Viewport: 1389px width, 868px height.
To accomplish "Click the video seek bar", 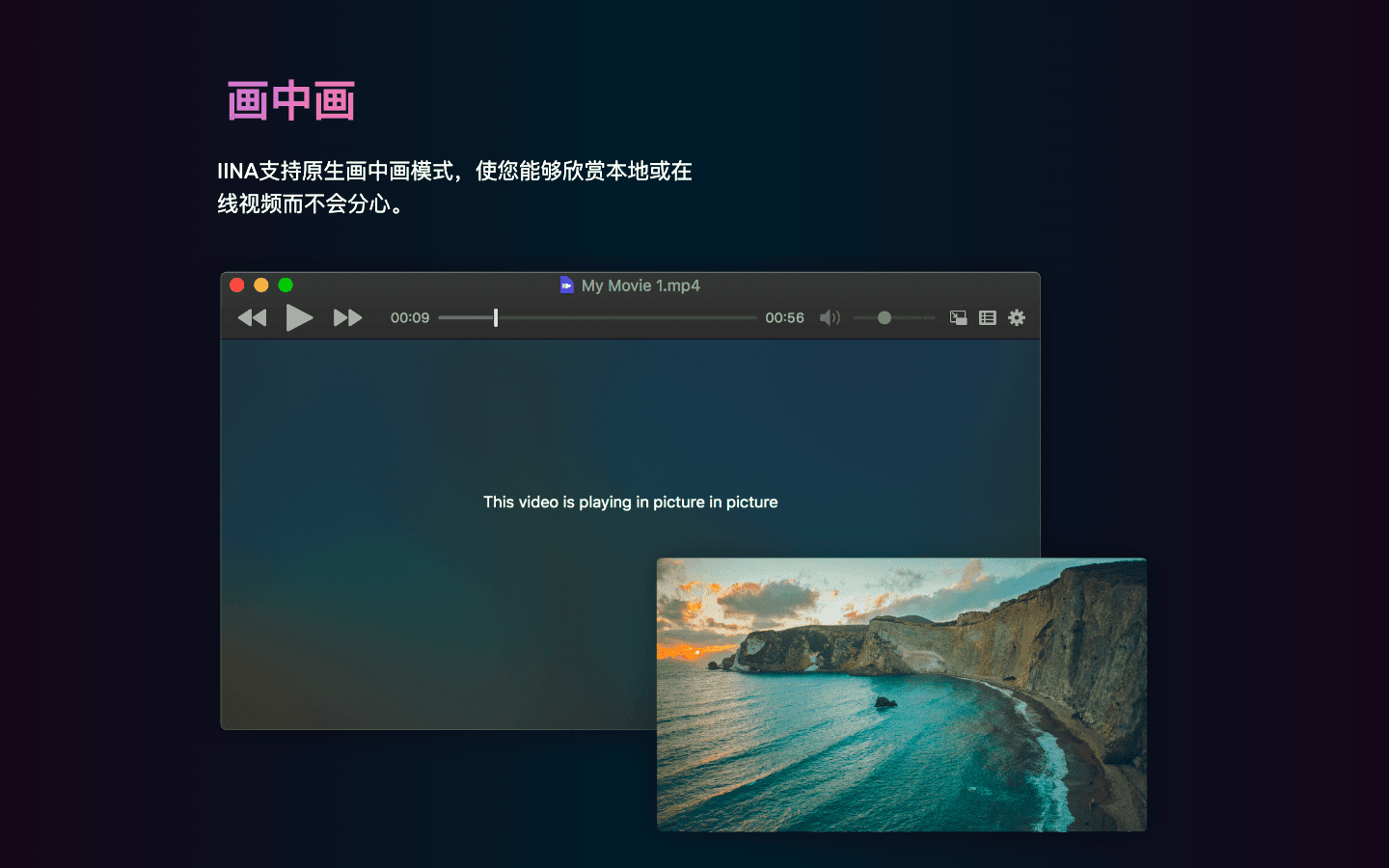I will 598,317.
